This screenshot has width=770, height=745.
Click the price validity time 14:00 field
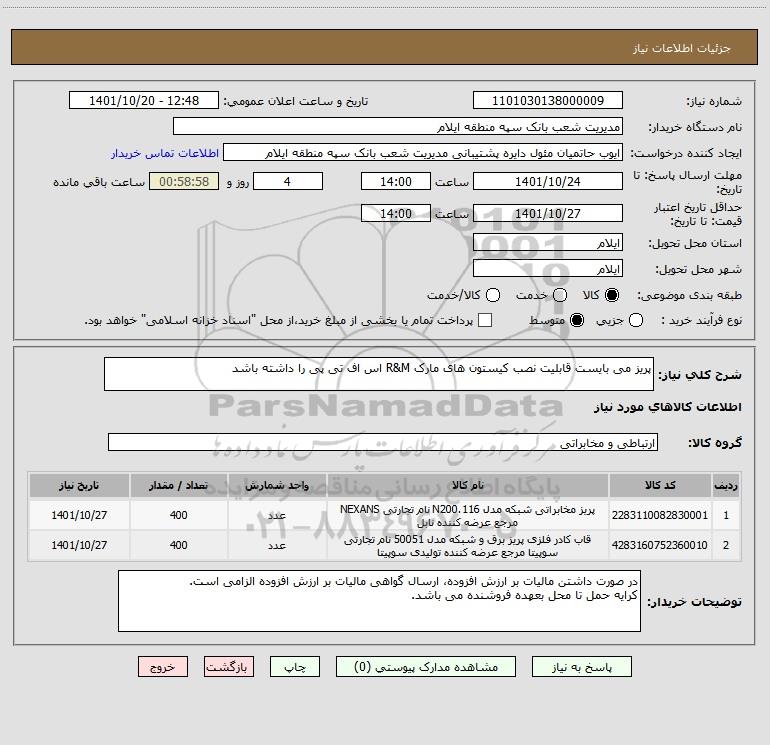(x=396, y=213)
